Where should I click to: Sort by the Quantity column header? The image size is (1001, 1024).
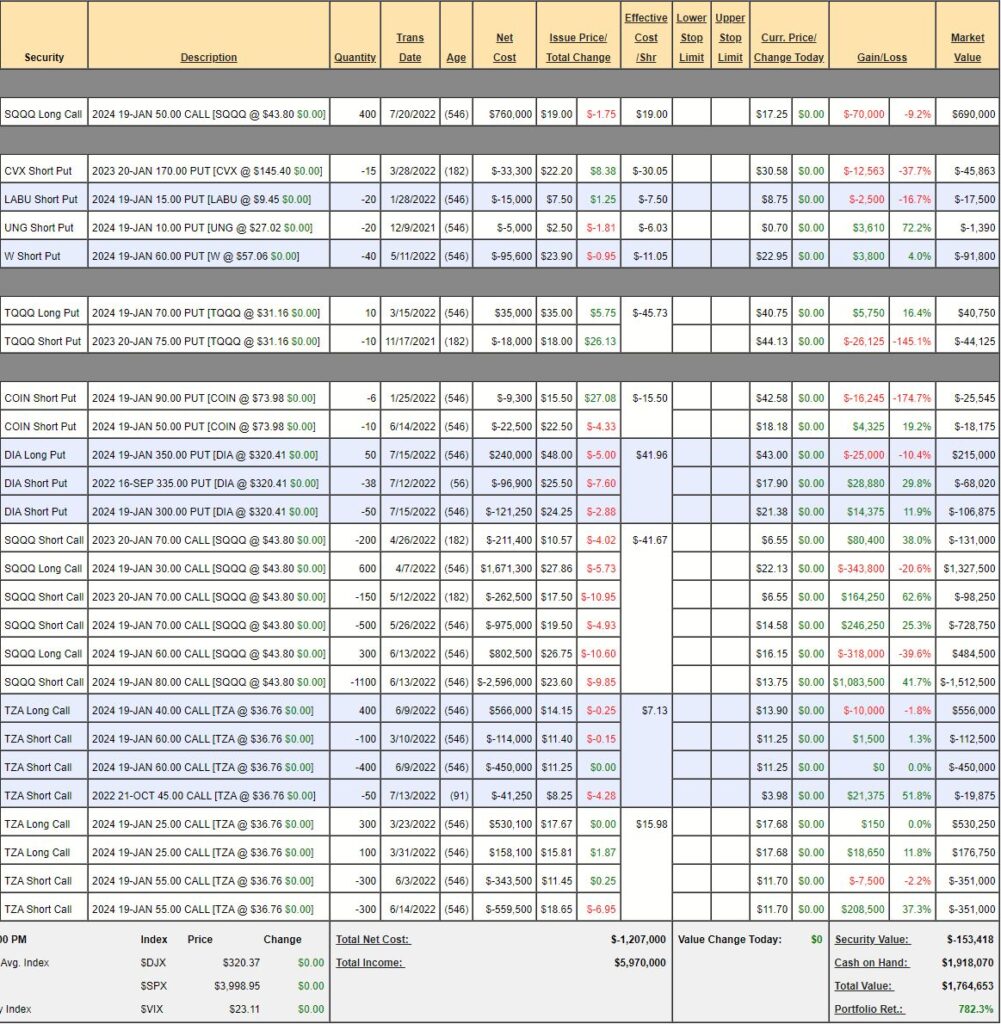point(355,57)
